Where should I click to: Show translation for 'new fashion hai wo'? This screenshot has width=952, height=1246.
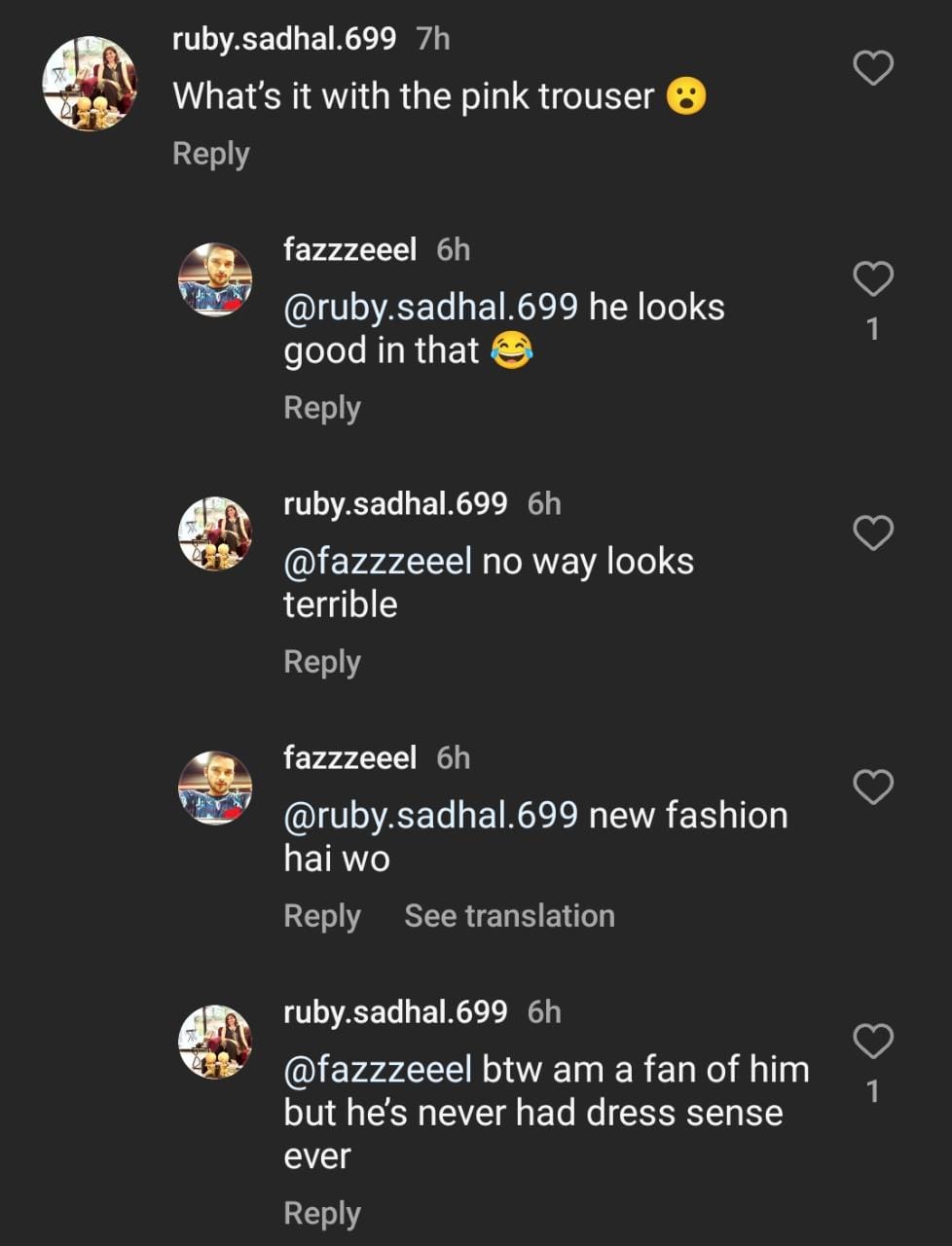pyautogui.click(x=509, y=916)
